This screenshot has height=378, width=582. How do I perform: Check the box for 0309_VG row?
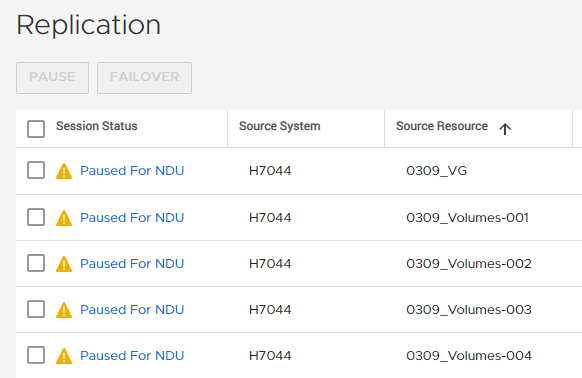click(x=36, y=170)
